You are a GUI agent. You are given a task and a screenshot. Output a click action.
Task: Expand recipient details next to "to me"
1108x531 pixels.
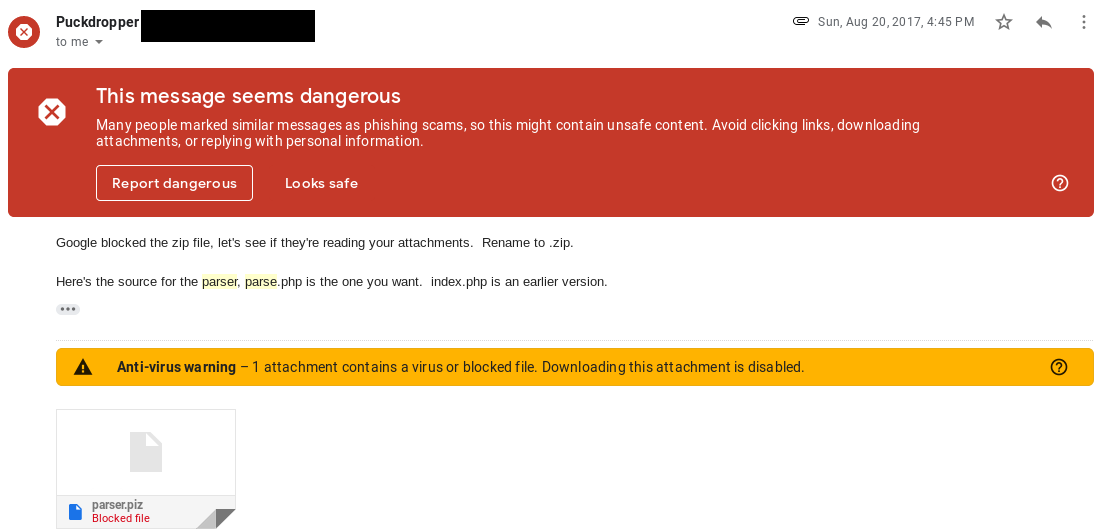tap(98, 42)
